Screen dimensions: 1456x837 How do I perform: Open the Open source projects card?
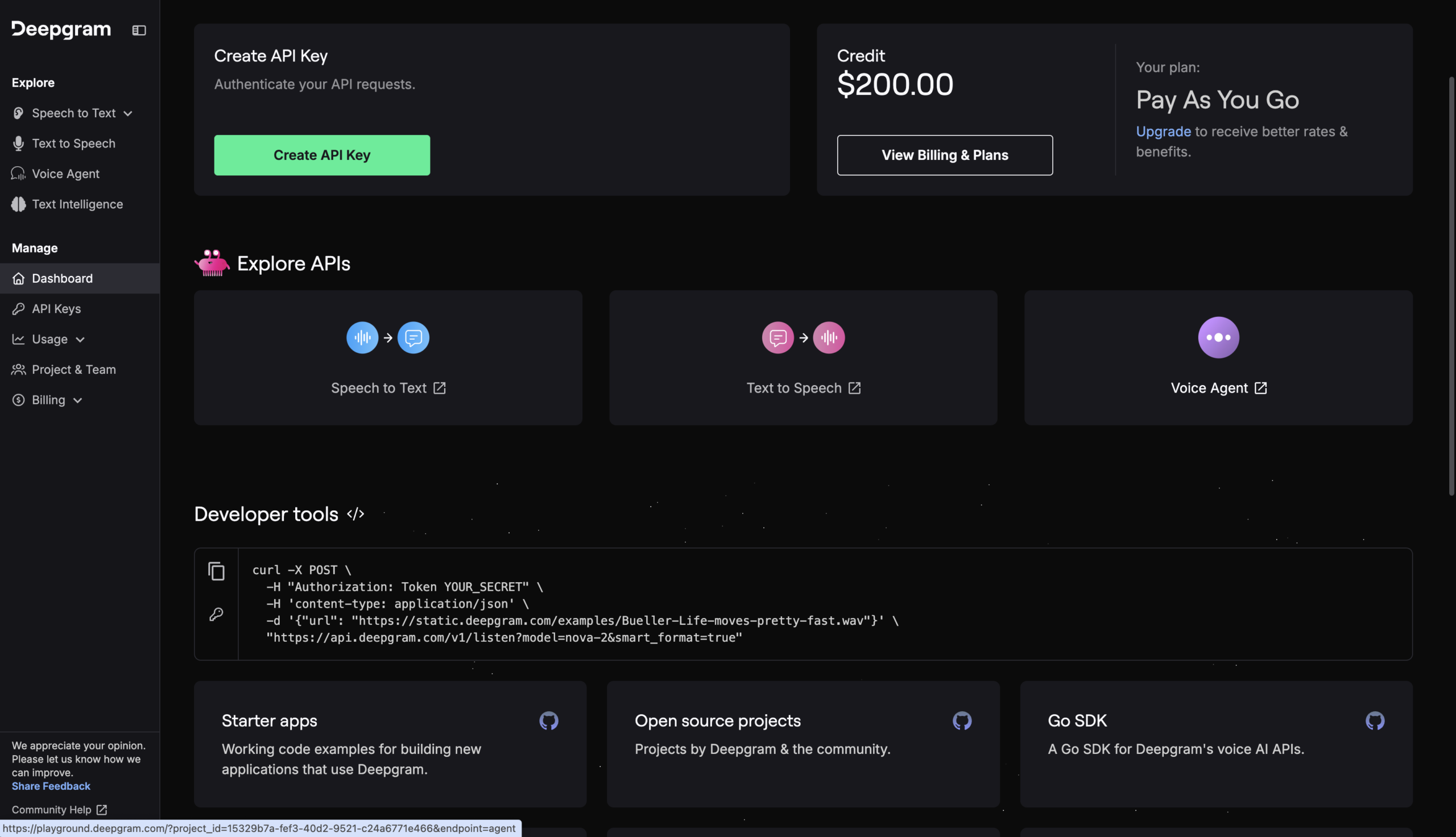click(803, 744)
